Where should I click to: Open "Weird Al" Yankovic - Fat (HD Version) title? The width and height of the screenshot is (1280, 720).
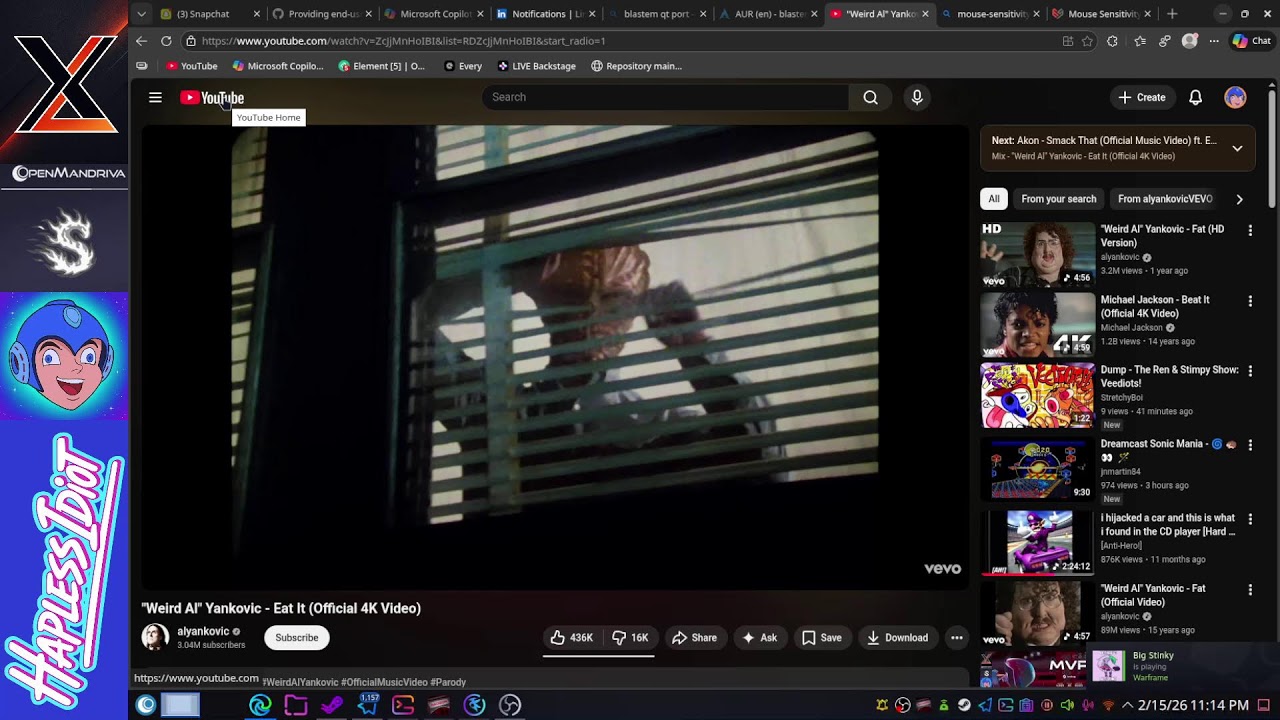[1162, 236]
